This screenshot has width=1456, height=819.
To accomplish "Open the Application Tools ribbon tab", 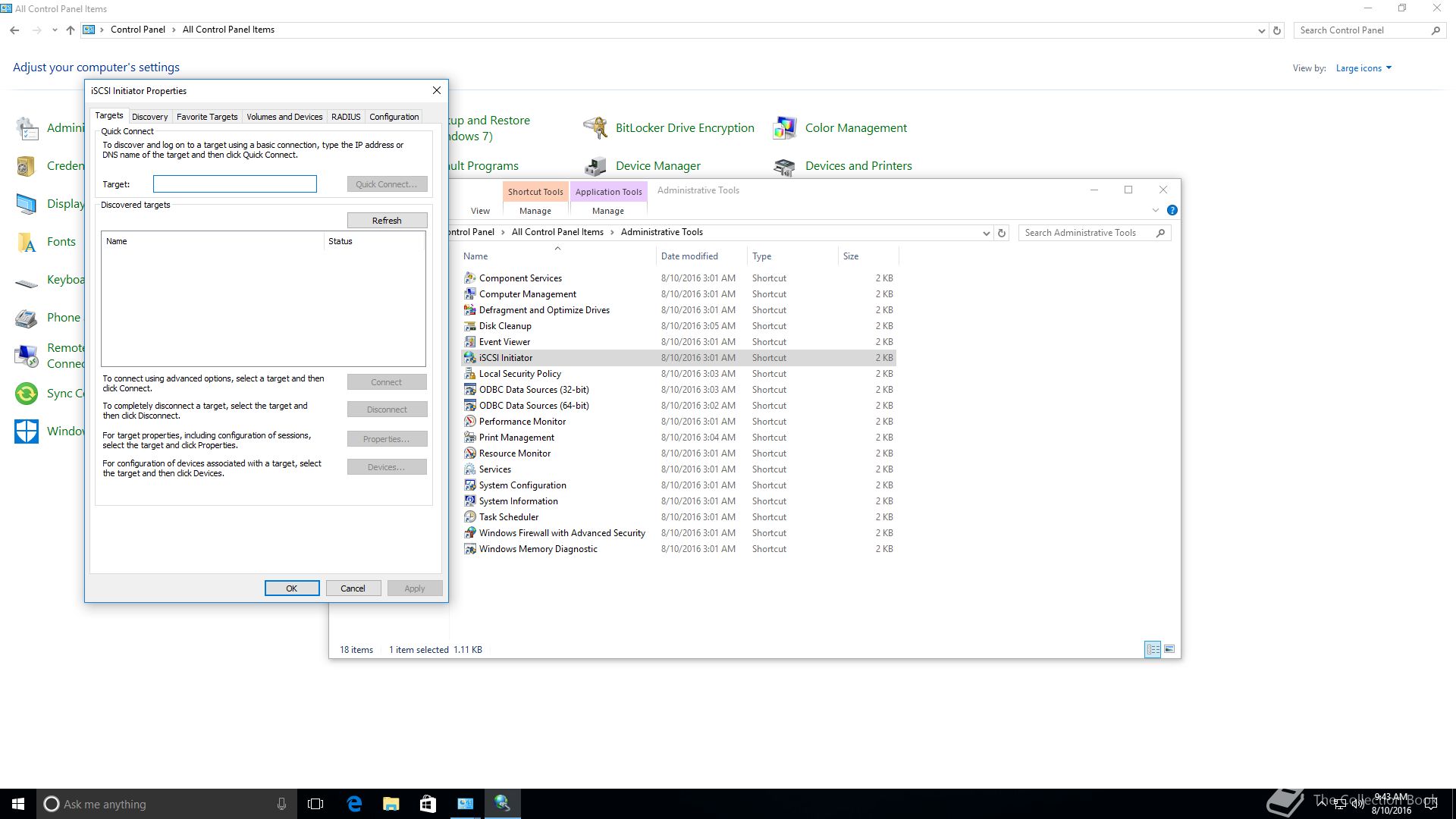I will pyautogui.click(x=608, y=192).
